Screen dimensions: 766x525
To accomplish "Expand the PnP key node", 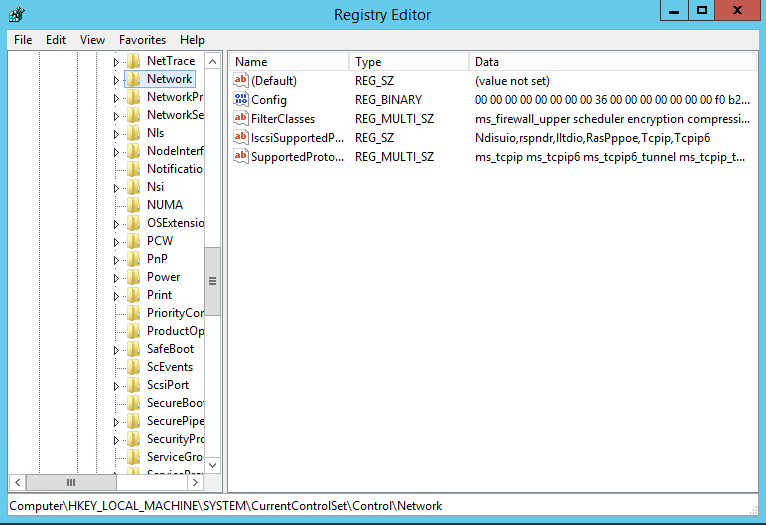I will click(x=116, y=260).
